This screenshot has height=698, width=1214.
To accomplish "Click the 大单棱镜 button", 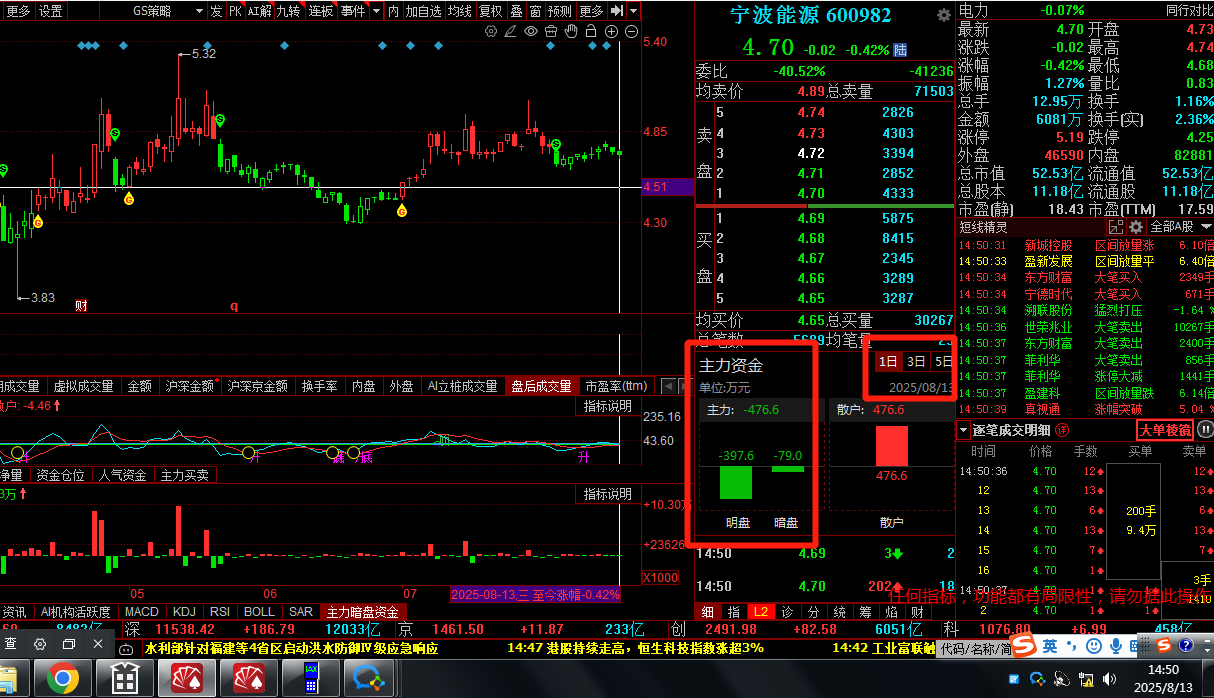I will click(1165, 430).
